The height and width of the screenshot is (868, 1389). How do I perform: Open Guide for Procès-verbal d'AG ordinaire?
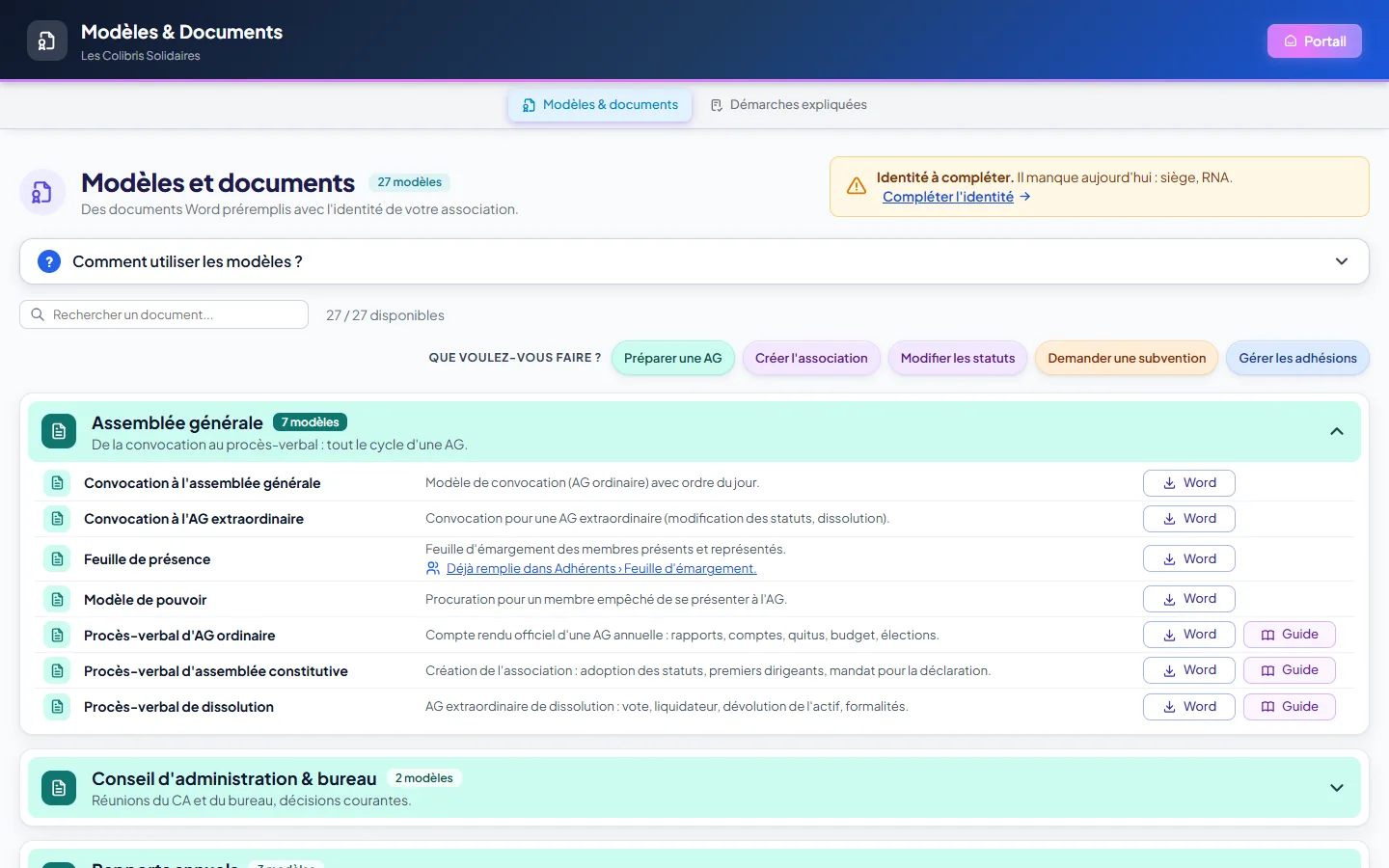pyautogui.click(x=1290, y=635)
